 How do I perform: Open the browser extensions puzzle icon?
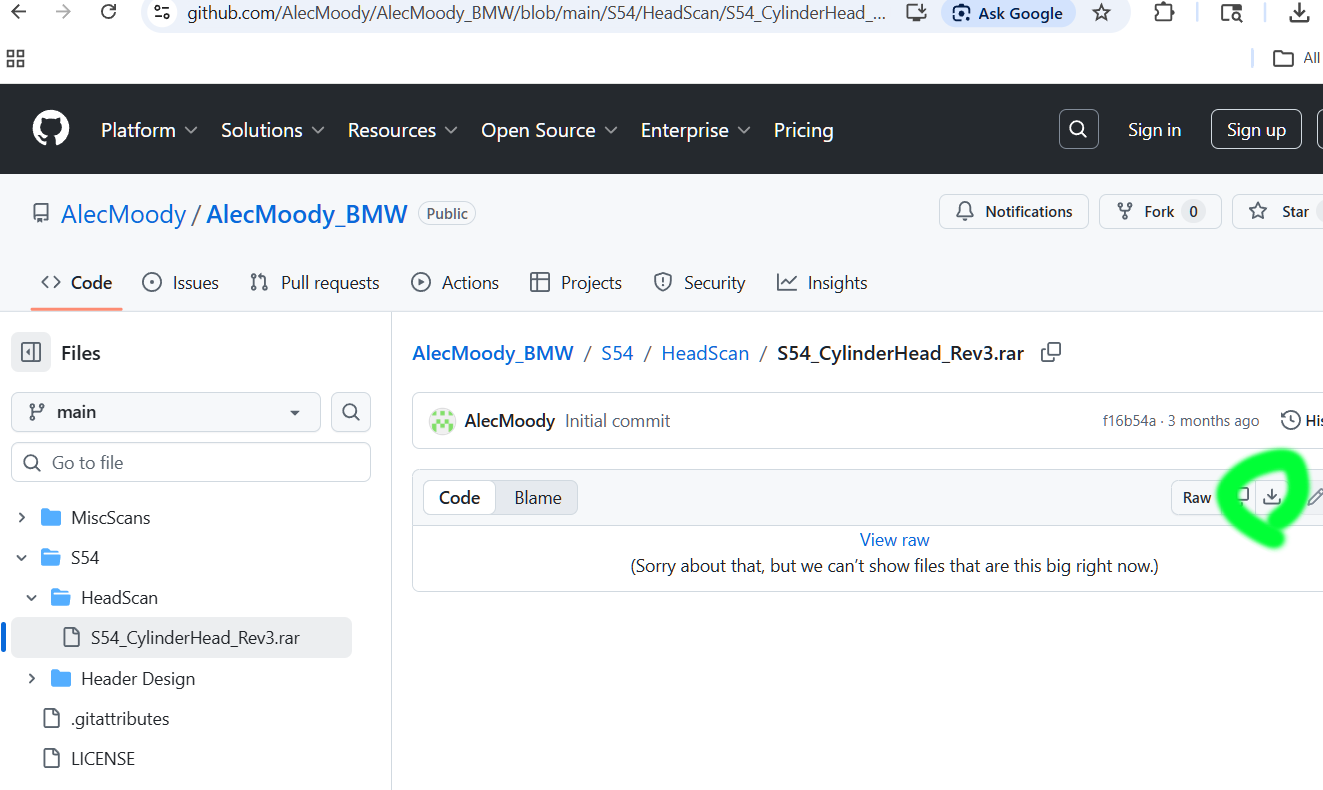point(1164,13)
